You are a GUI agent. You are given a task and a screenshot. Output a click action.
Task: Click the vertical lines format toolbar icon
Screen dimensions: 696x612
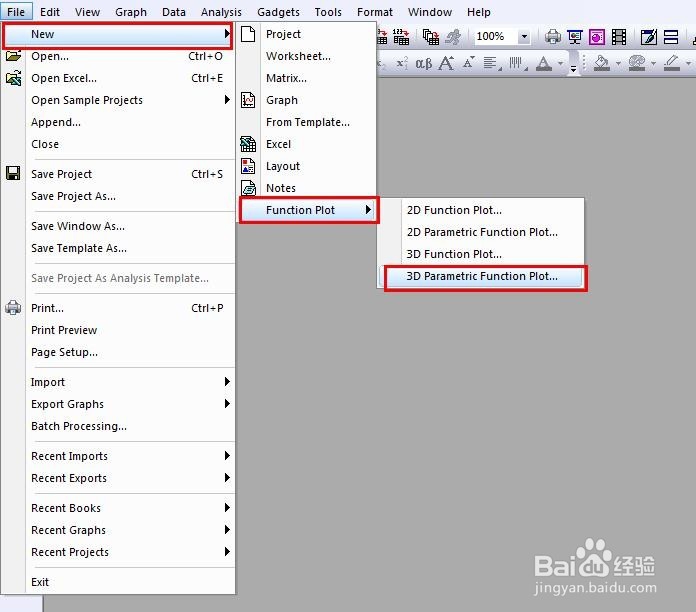pos(517,63)
